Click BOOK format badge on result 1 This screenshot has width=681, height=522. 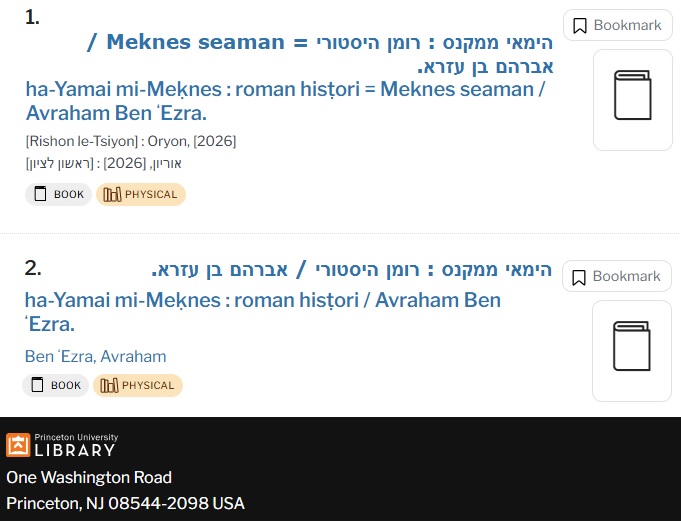click(x=59, y=194)
